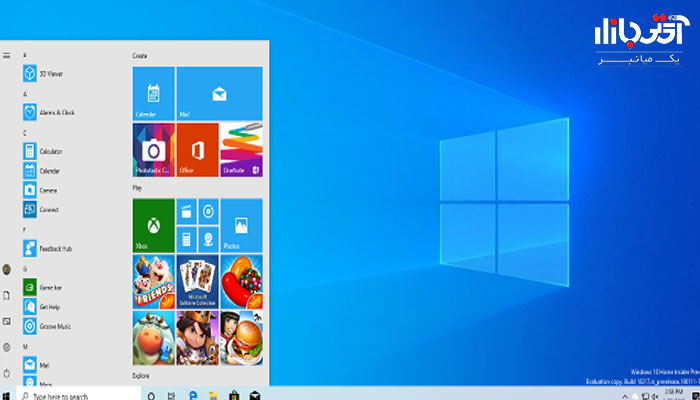Open the small Calculator tile
The height and width of the screenshot is (400, 700).
coord(186,240)
